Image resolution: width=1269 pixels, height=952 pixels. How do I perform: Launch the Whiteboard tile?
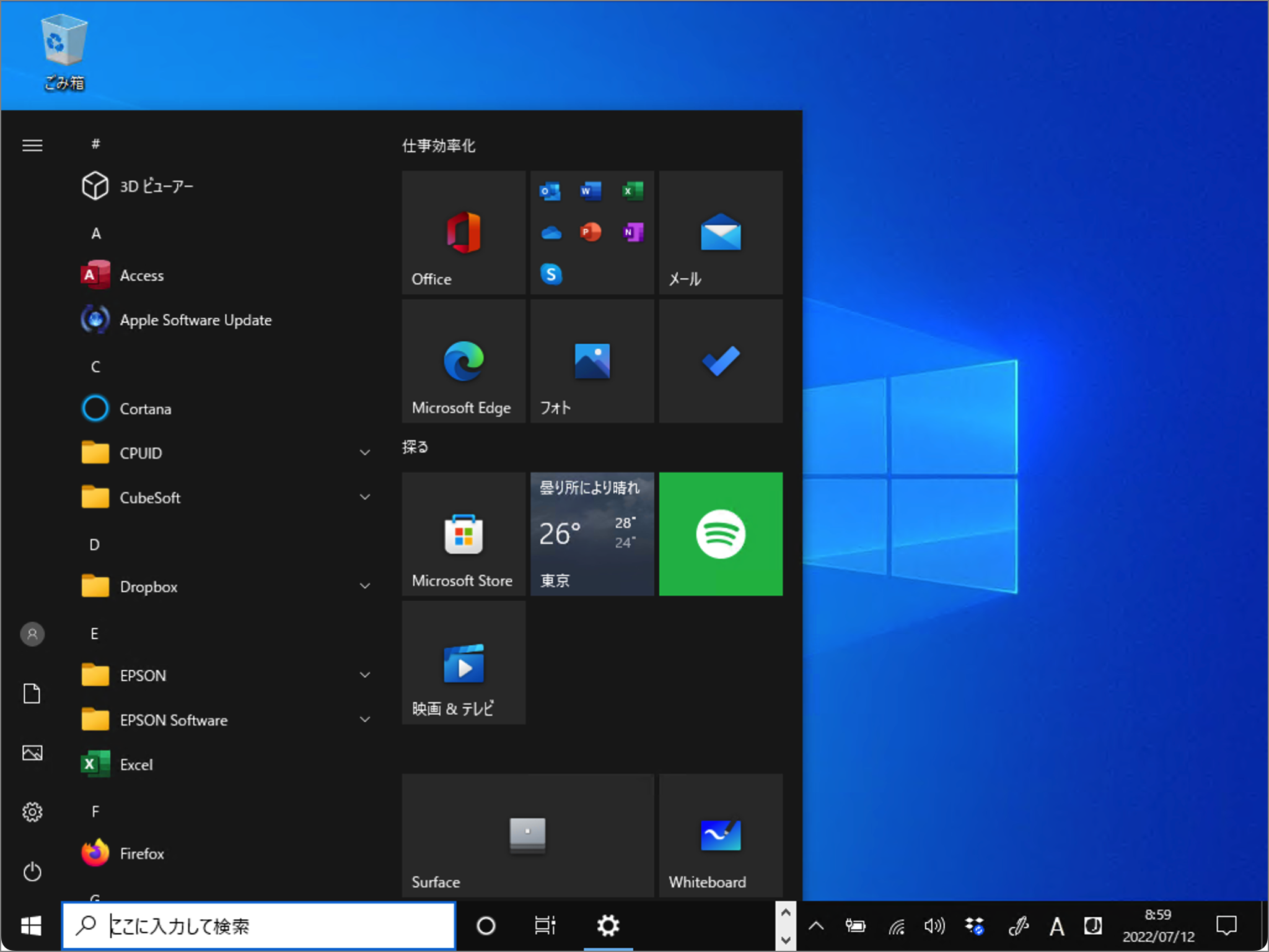(x=720, y=836)
